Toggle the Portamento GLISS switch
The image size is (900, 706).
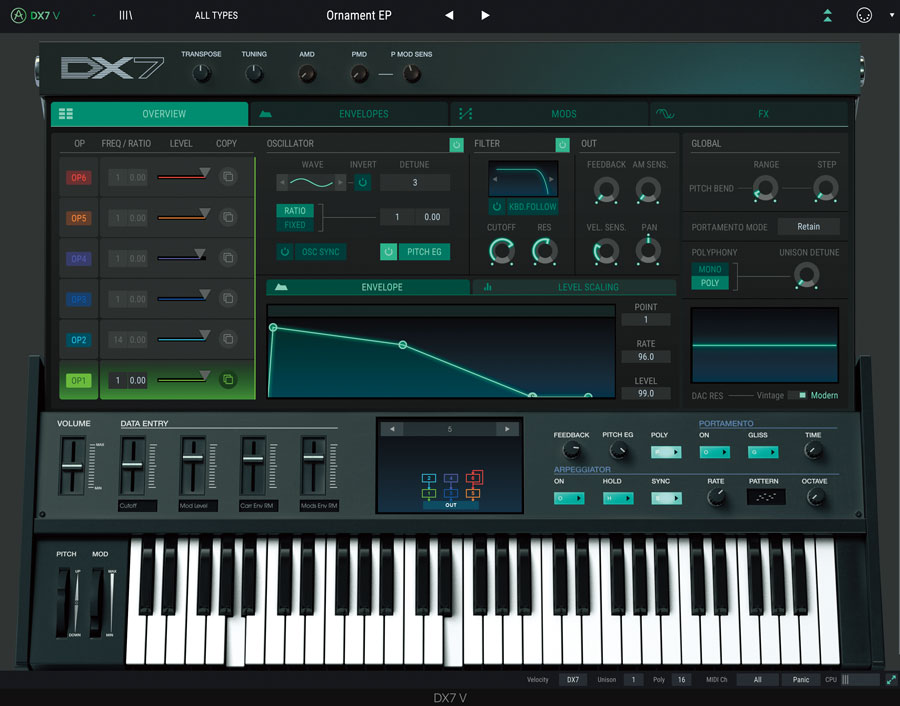tap(763, 452)
